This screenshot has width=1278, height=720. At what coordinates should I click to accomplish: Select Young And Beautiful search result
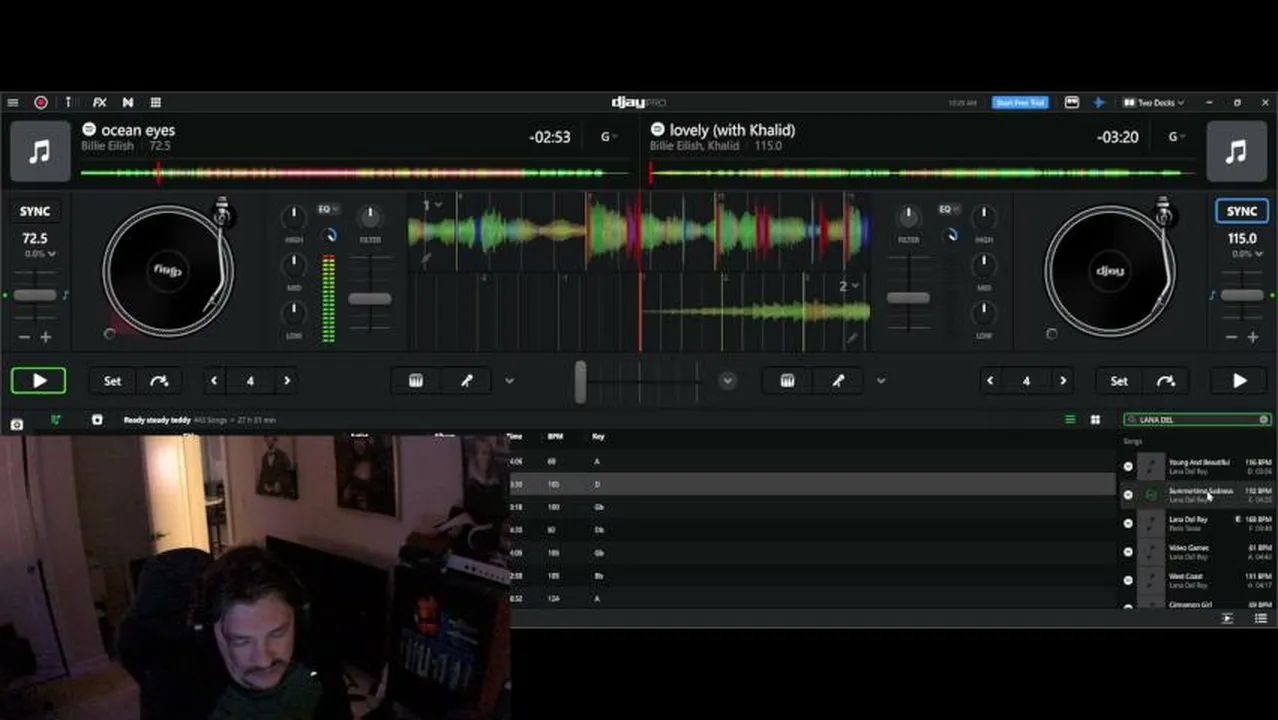1197,466
